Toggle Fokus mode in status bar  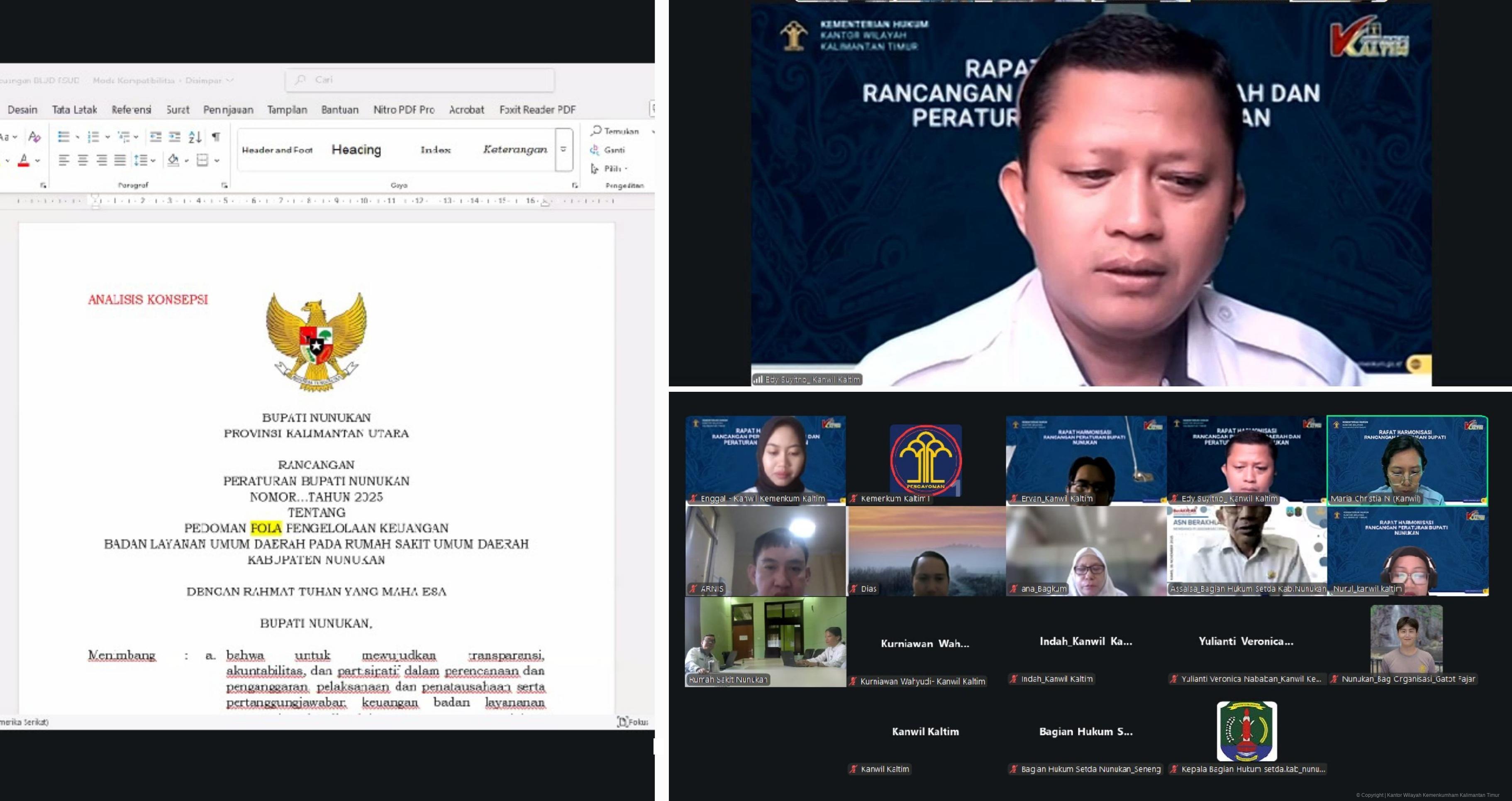[x=632, y=722]
